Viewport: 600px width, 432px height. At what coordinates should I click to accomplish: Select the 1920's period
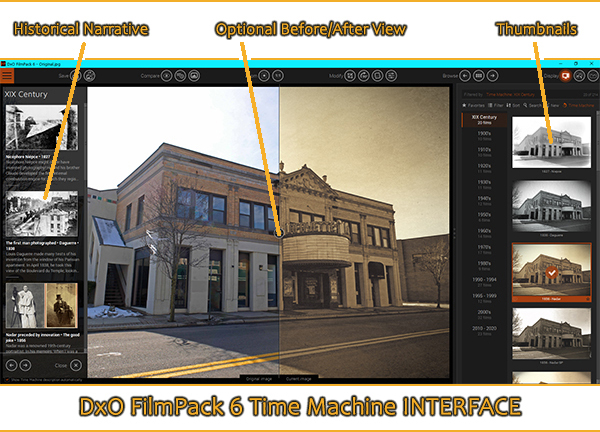click(x=484, y=168)
